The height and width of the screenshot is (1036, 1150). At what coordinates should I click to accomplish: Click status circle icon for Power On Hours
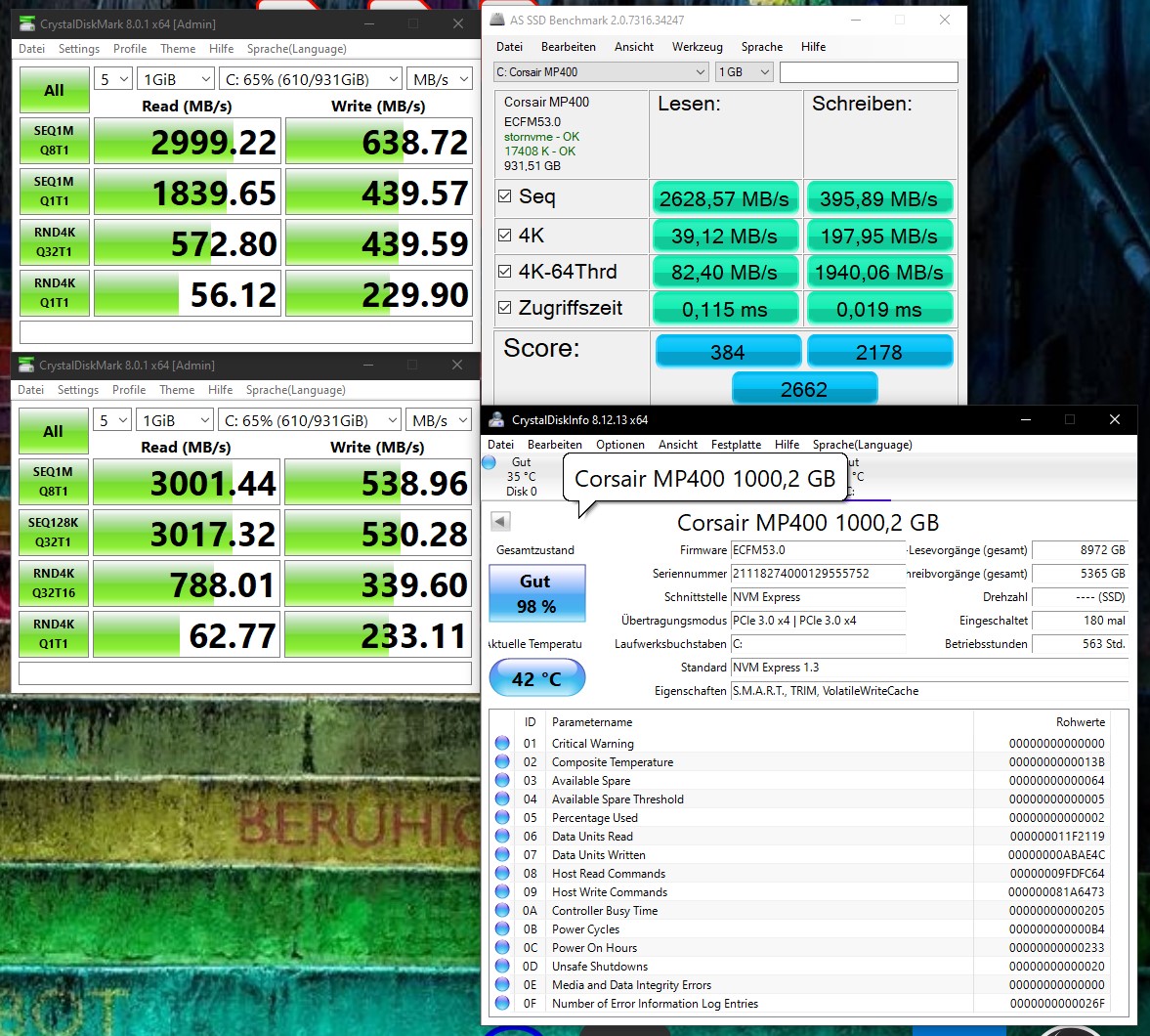[502, 947]
